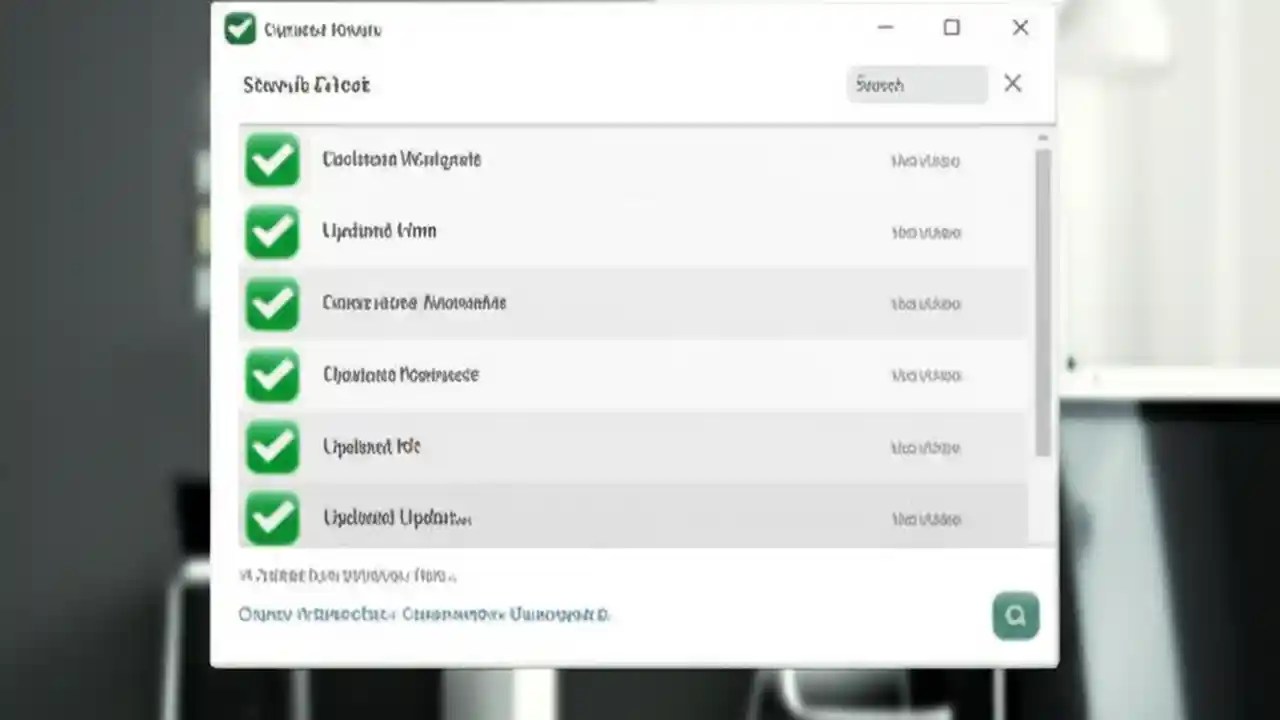Select the first row's version label menu
The image size is (1280, 720).
[x=924, y=160]
